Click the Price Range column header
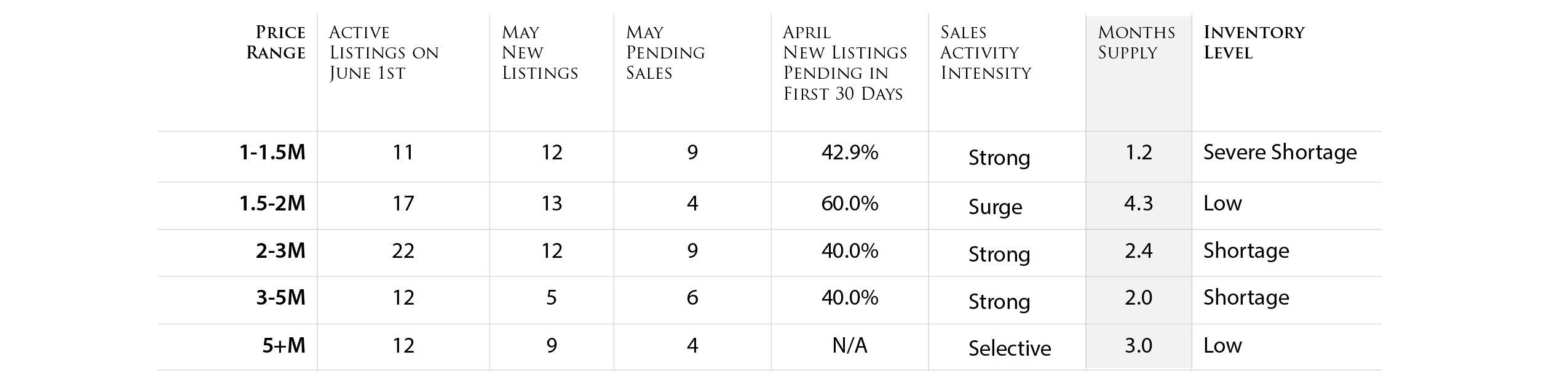Screen dimensions: 1568x384 tap(276, 42)
